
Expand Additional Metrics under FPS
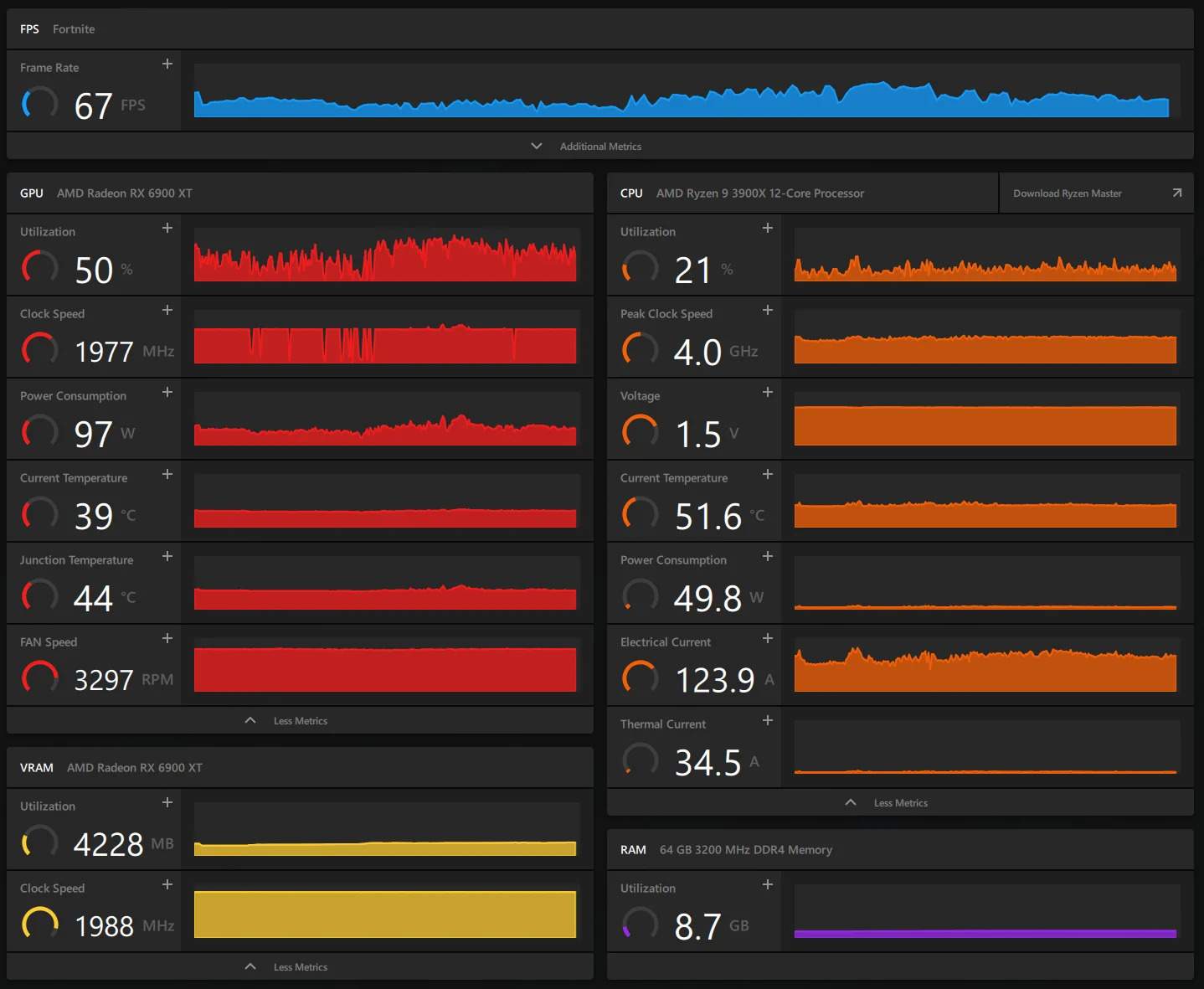600,146
